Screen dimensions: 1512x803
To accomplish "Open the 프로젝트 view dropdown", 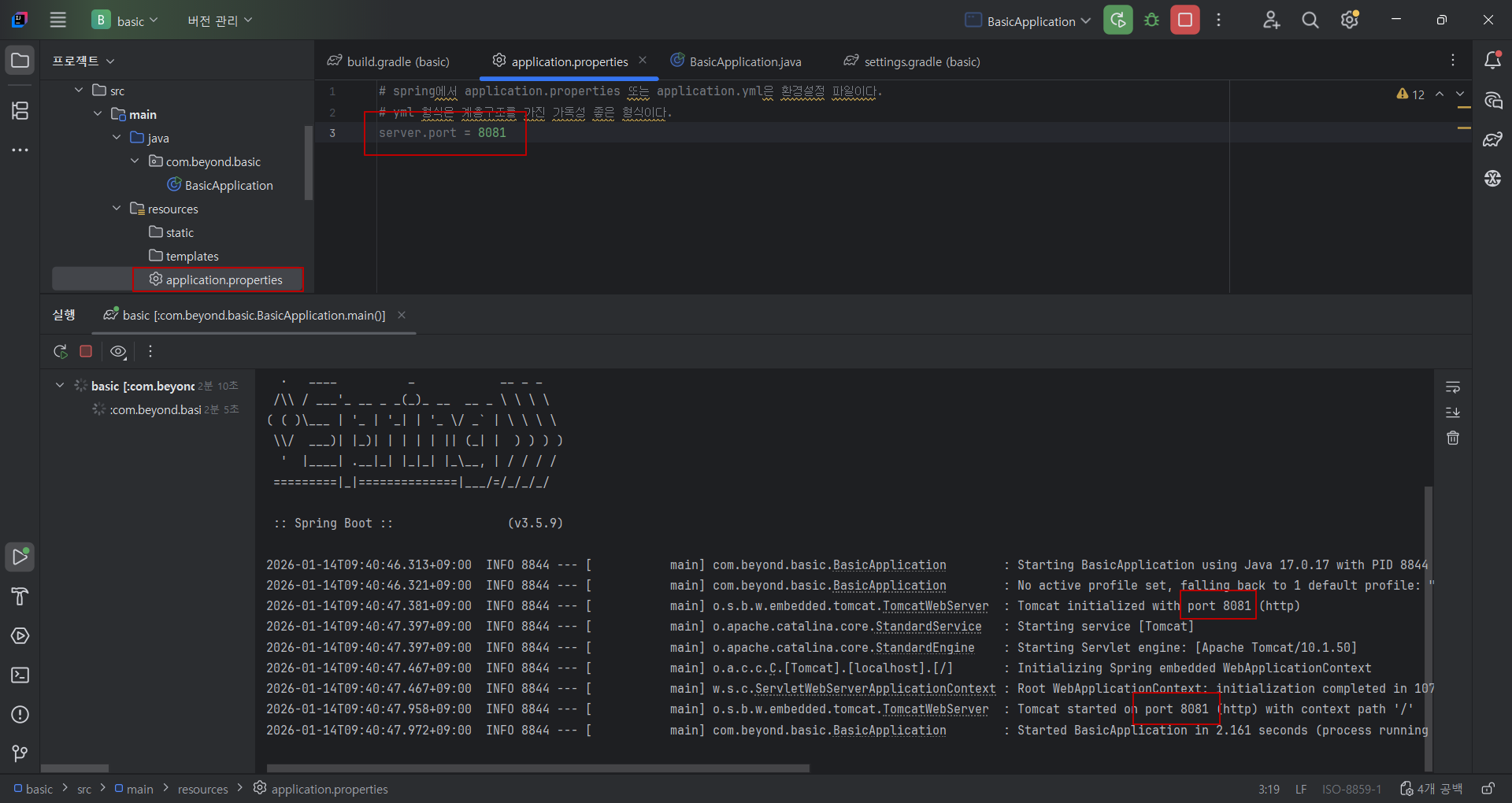I will click(x=83, y=61).
